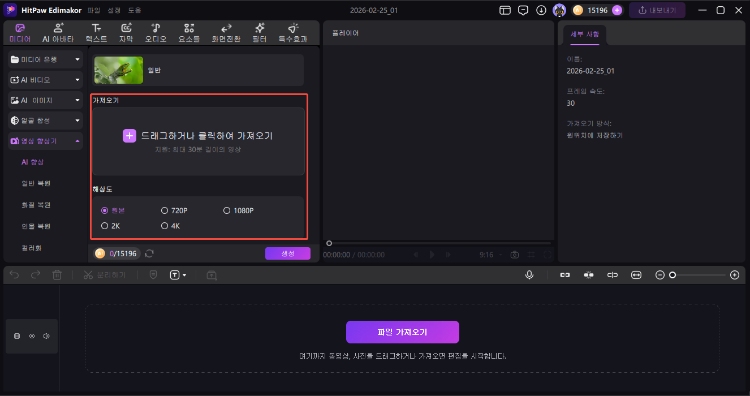Open the 화면전환 transitions tab

pos(226,33)
